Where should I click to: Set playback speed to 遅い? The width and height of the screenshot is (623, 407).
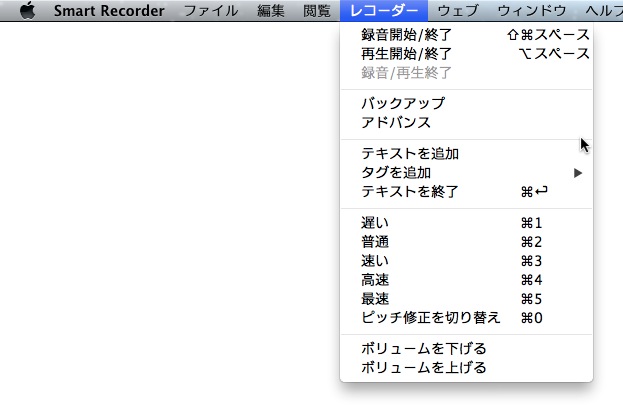tap(466, 223)
